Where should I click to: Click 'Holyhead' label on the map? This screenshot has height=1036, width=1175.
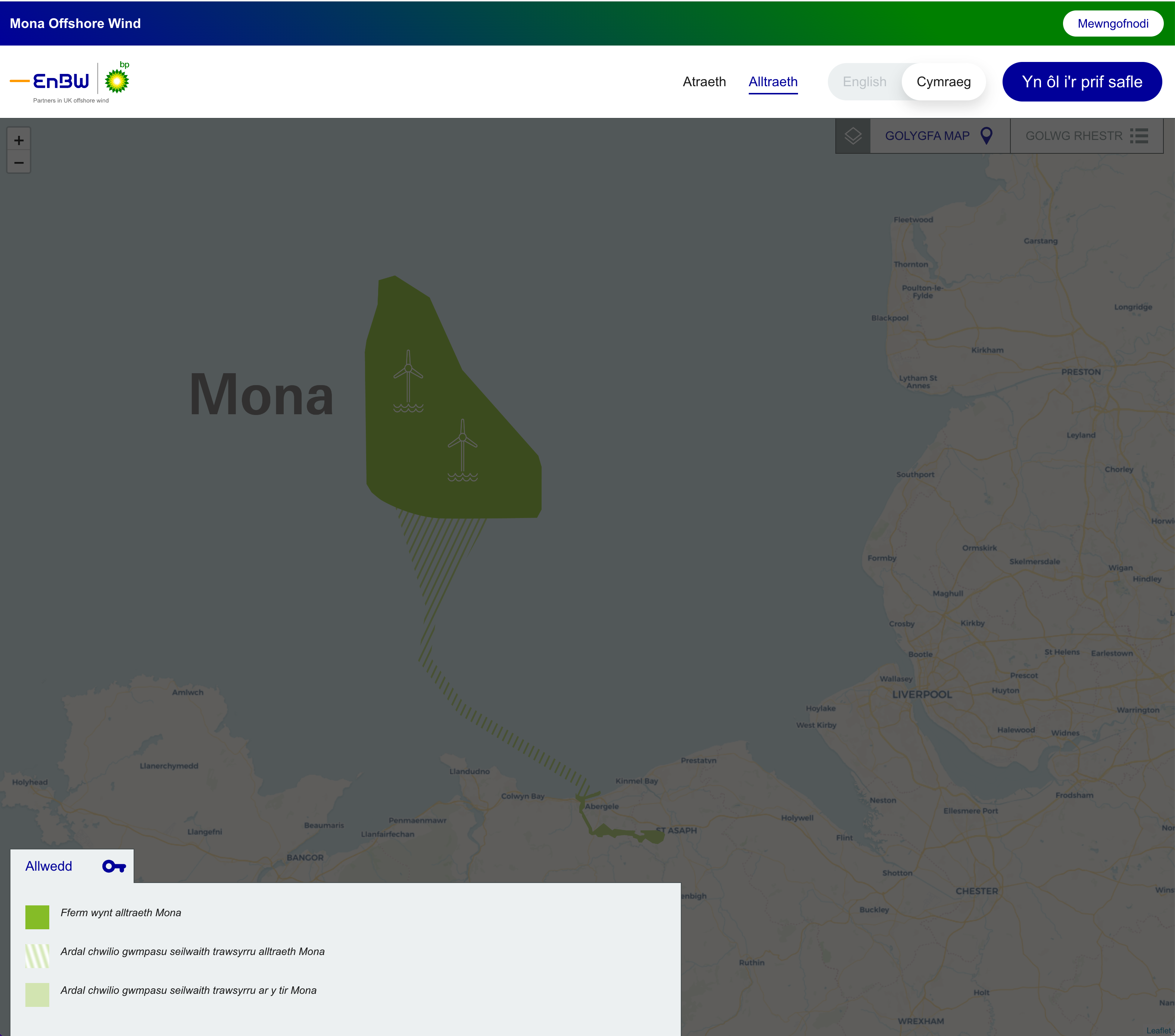click(x=30, y=782)
